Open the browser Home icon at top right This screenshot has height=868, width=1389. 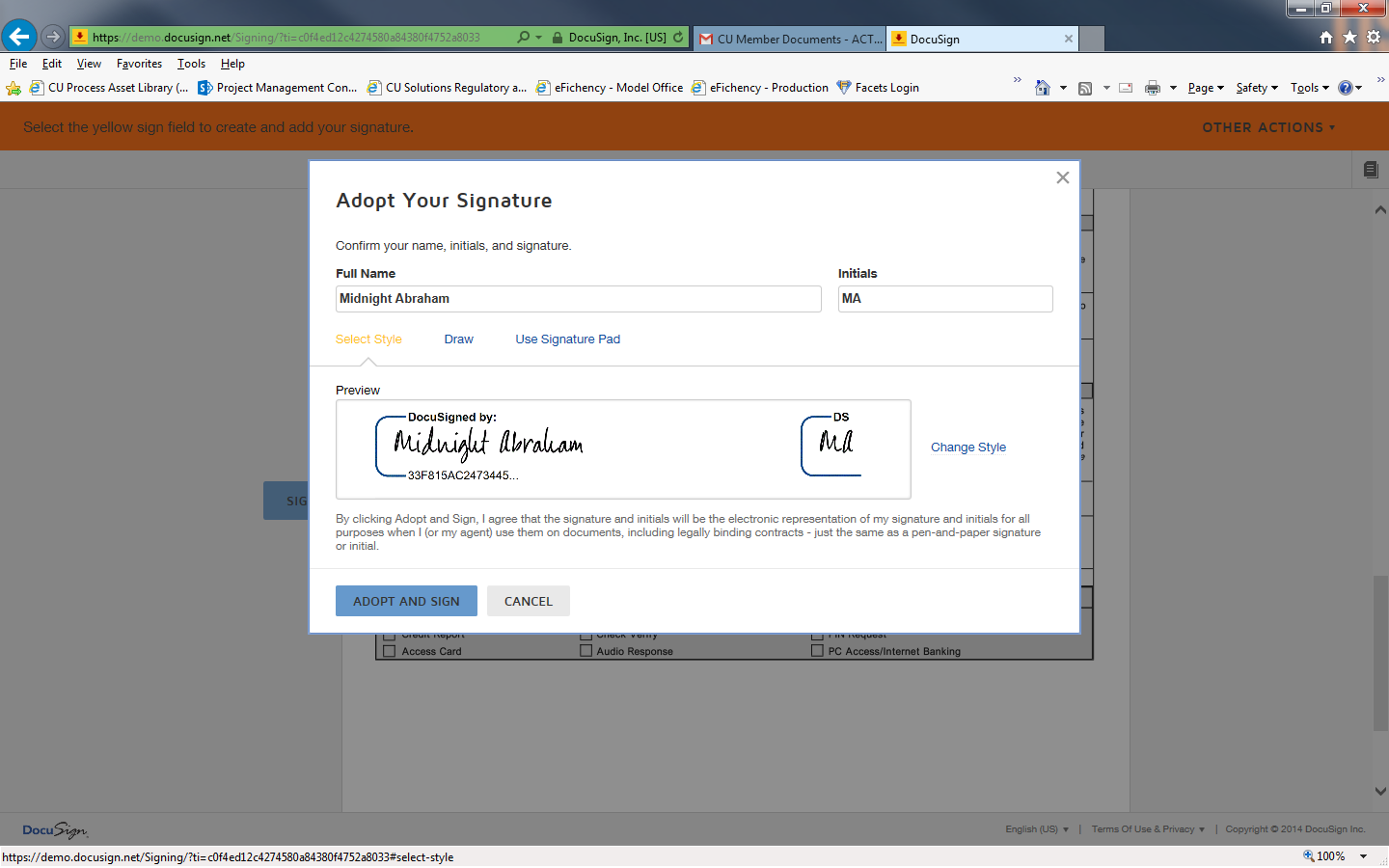click(1326, 37)
